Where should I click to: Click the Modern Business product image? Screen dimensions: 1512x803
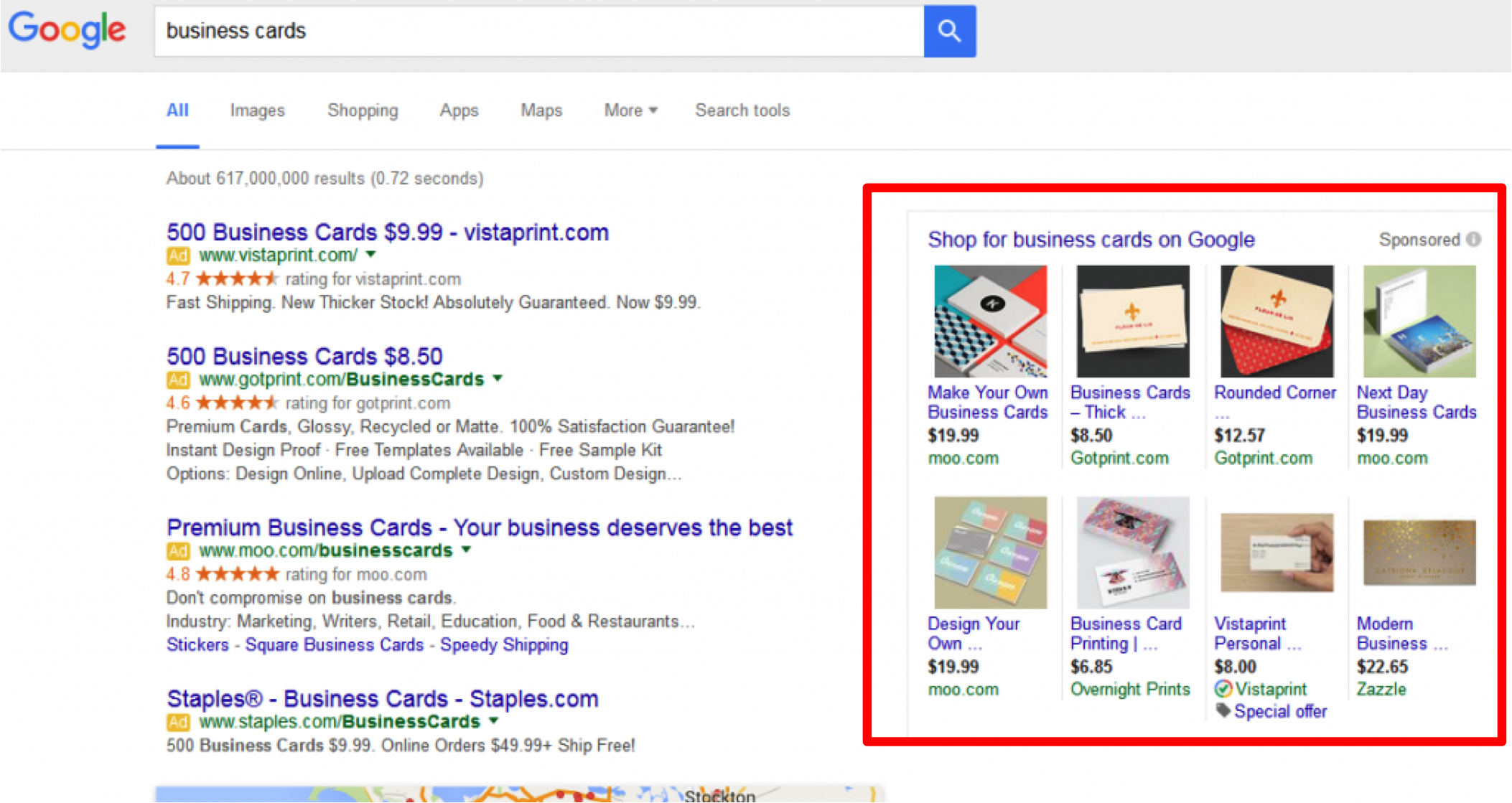[1419, 553]
